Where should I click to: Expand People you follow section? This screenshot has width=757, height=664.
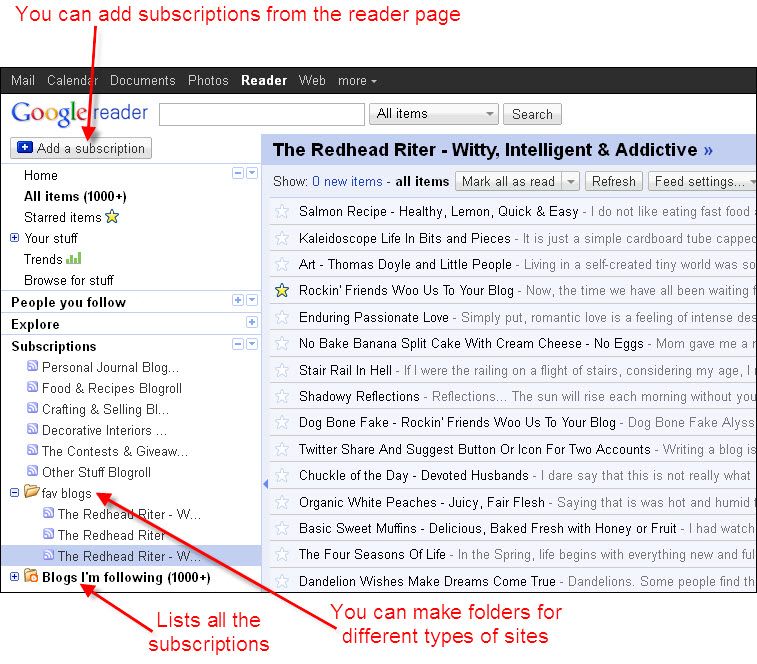238,300
